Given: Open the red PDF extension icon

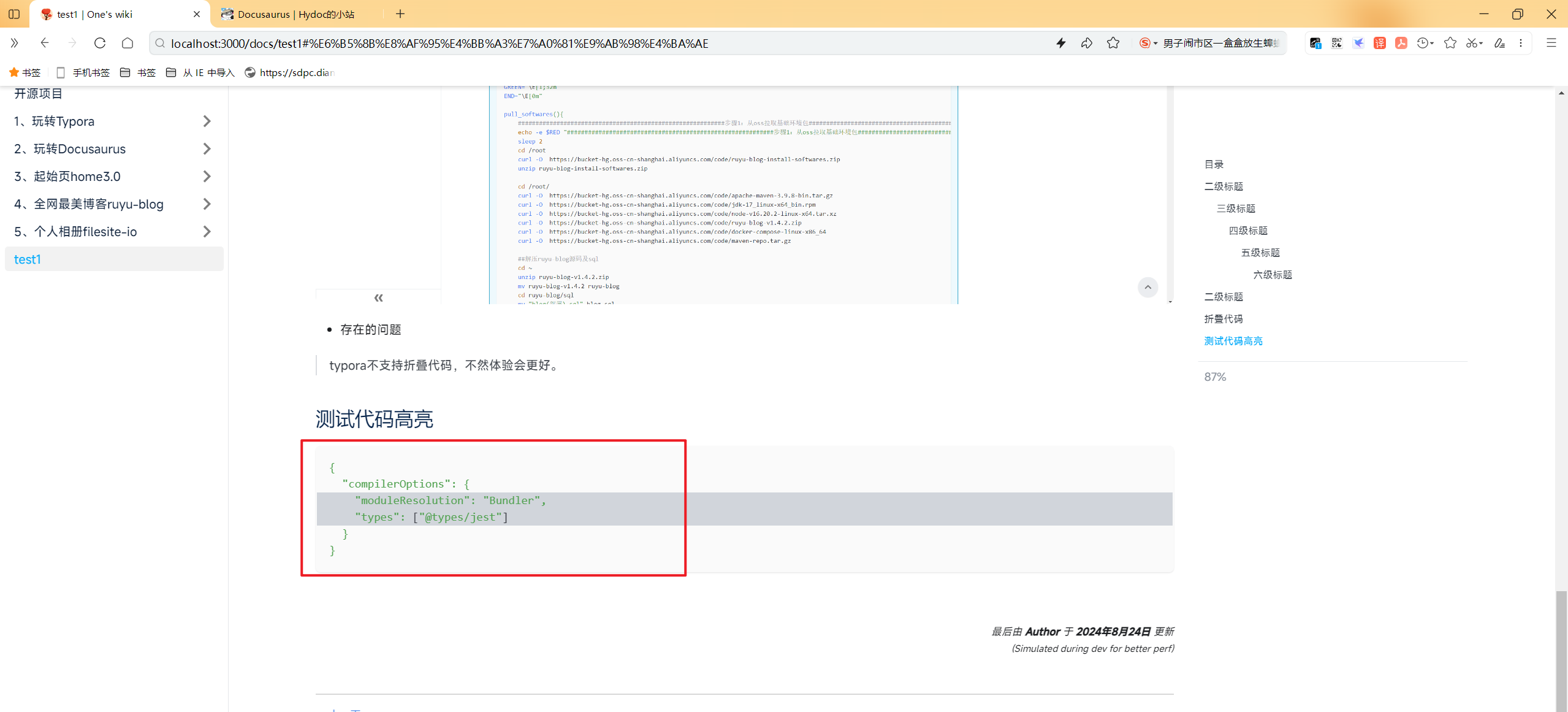Looking at the screenshot, I should click(1401, 43).
